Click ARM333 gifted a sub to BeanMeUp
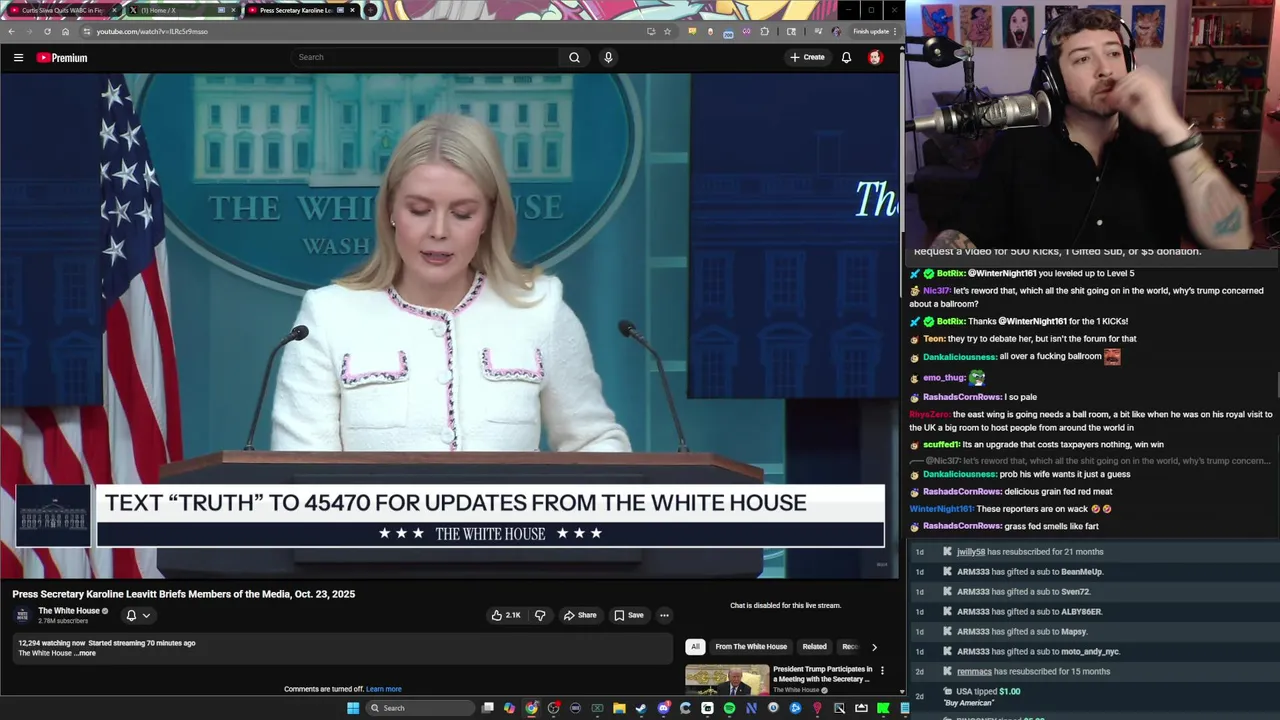The height and width of the screenshot is (720, 1280). coord(1030,572)
